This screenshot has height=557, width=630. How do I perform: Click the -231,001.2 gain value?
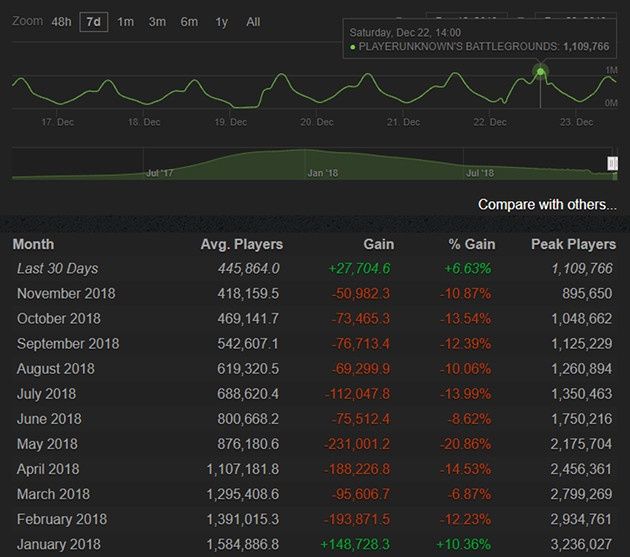(x=357, y=444)
